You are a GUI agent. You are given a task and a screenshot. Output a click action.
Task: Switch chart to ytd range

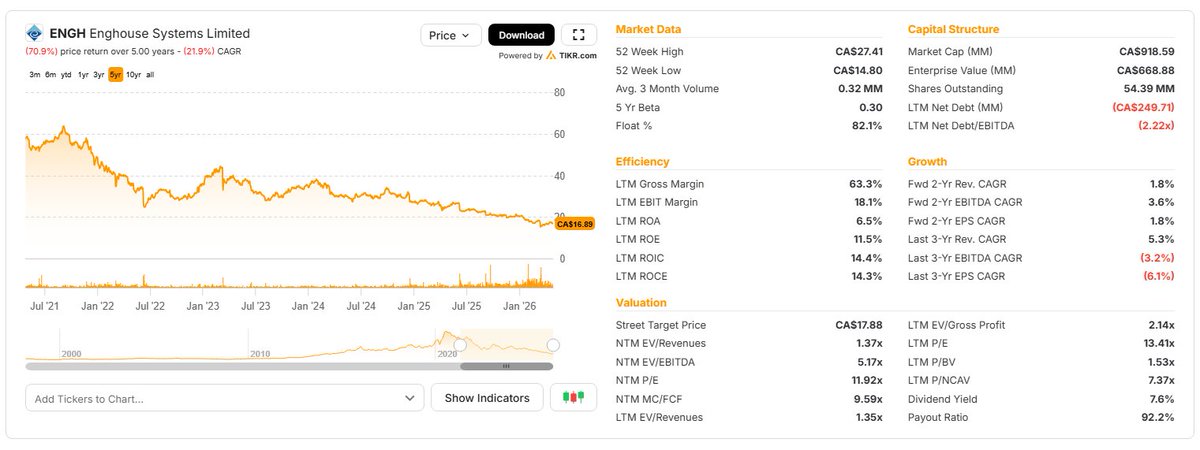tap(66, 74)
